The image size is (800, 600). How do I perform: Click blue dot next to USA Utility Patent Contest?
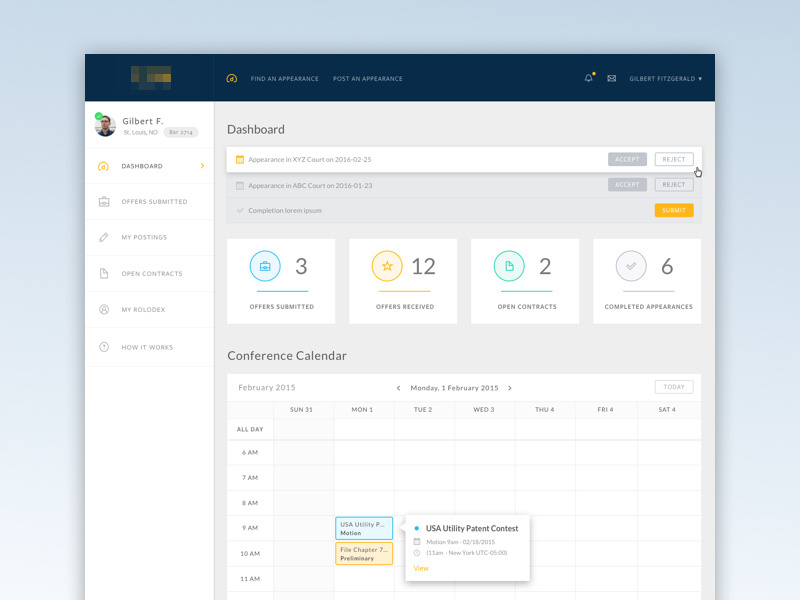point(417,529)
